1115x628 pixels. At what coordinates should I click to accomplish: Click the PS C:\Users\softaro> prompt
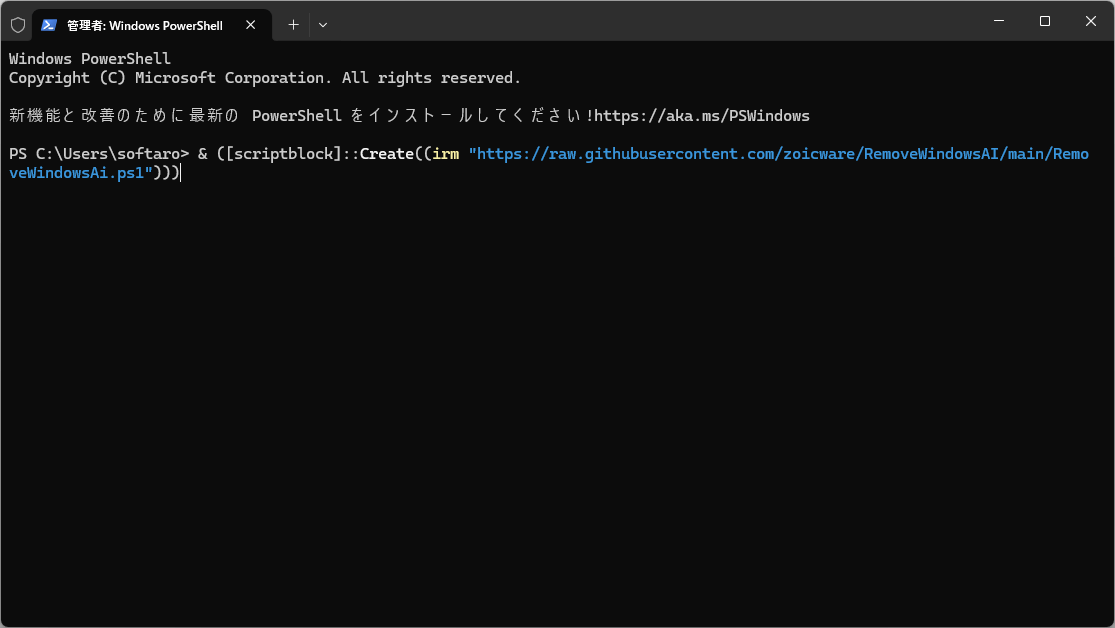(x=98, y=154)
